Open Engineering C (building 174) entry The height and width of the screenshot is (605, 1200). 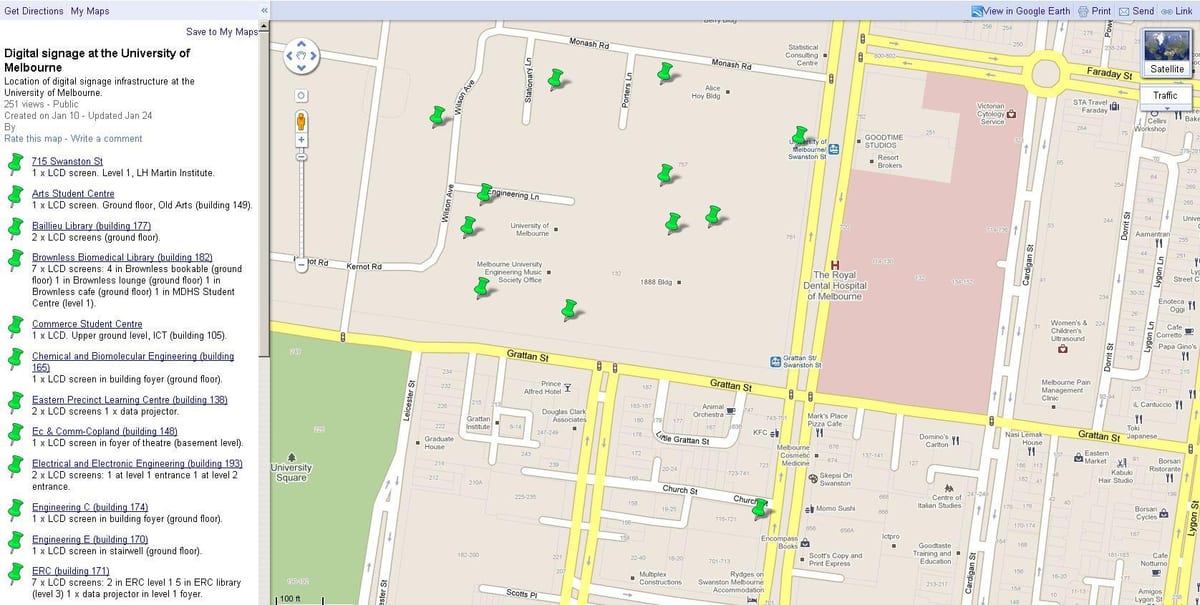tap(90, 507)
